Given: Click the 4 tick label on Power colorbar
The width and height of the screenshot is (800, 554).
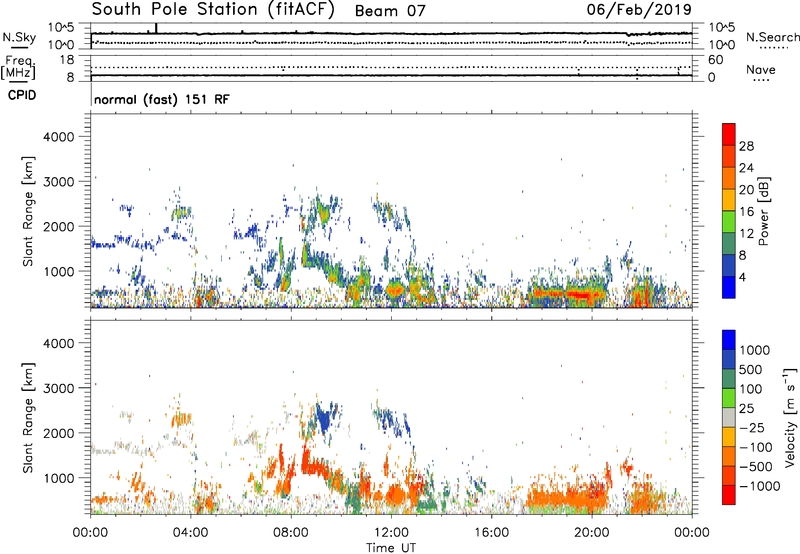Looking at the screenshot, I should click(x=743, y=277).
